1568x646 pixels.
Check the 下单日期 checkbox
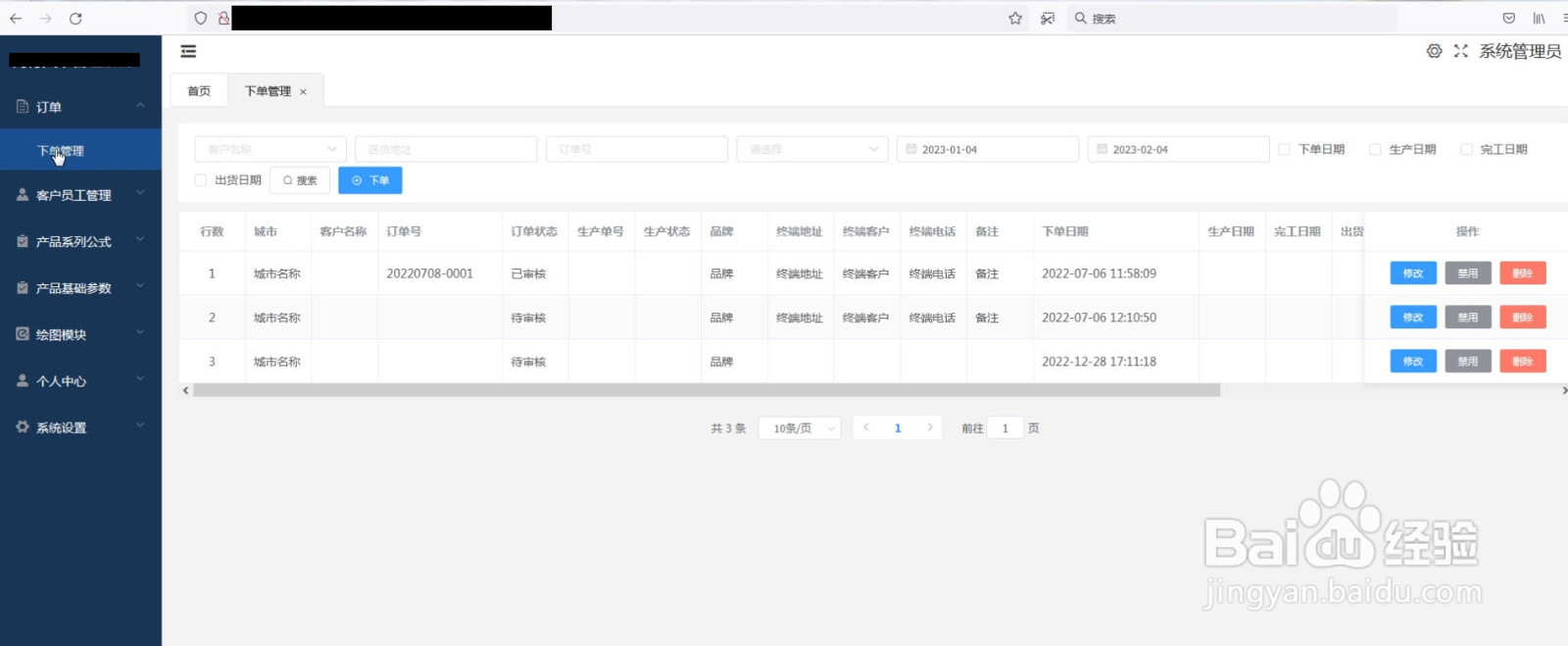(1284, 149)
